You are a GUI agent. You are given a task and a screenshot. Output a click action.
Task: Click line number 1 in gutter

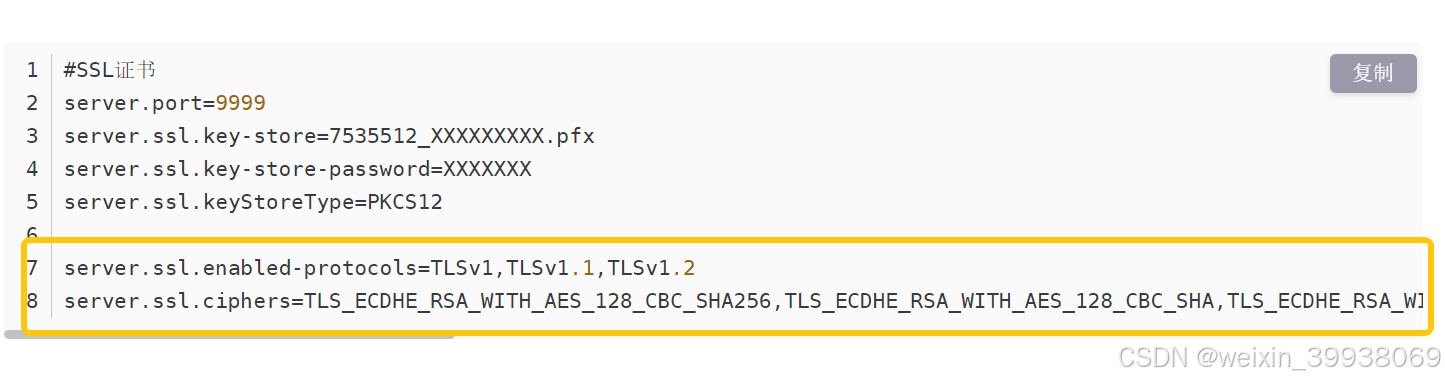point(32,70)
